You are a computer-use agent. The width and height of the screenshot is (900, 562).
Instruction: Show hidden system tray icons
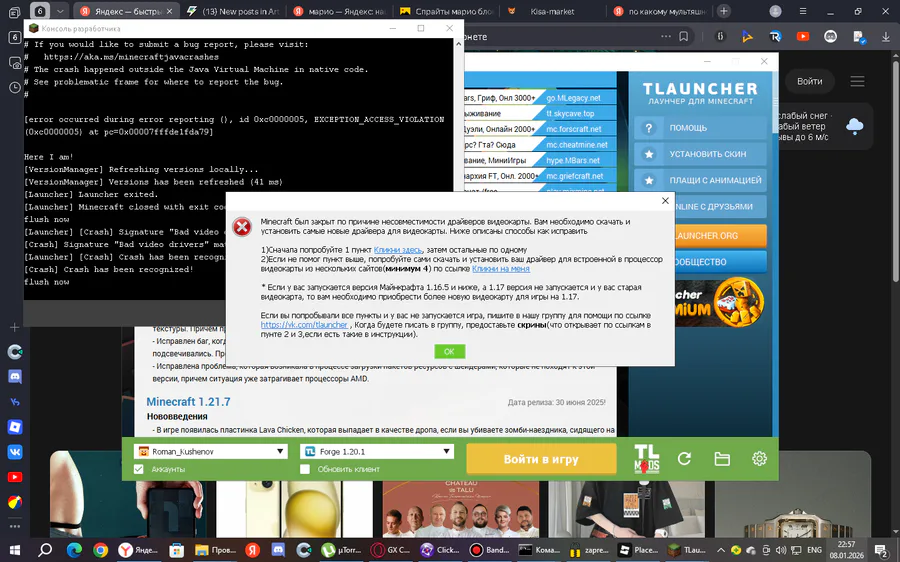(721, 550)
